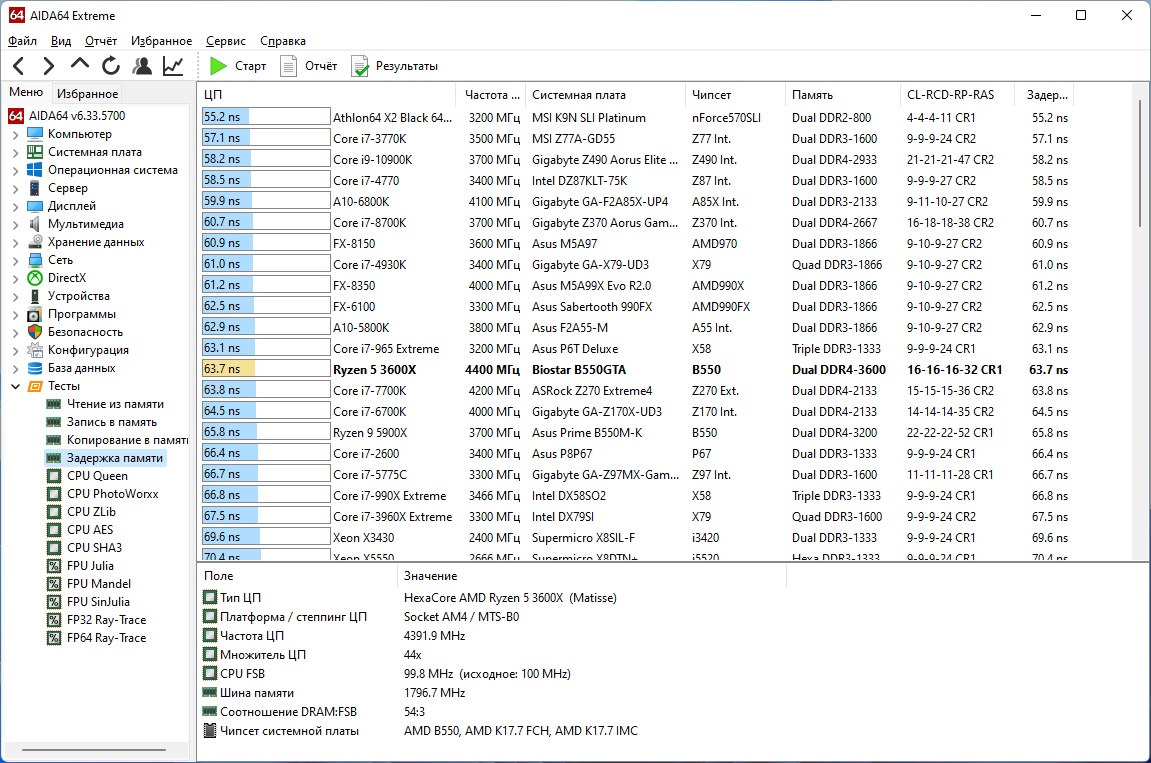
Task: Expand the Системная плата tree node
Action: 15,153
